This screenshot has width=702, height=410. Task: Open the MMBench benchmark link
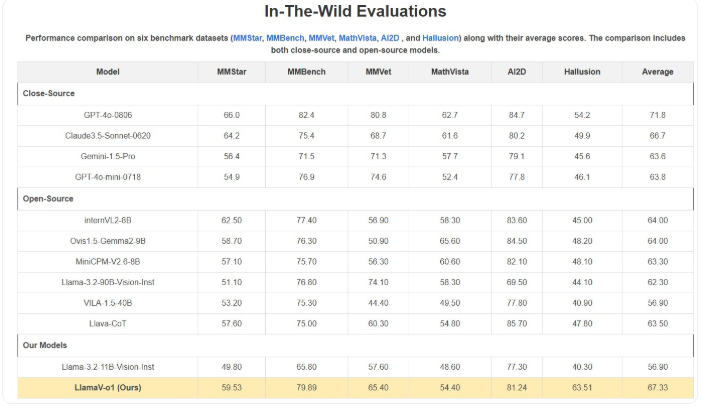tap(285, 38)
